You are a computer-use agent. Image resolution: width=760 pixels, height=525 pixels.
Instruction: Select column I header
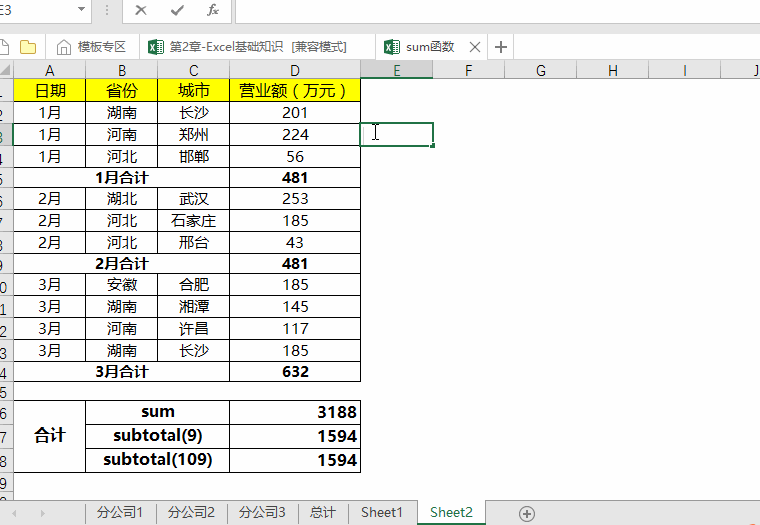[684, 71]
